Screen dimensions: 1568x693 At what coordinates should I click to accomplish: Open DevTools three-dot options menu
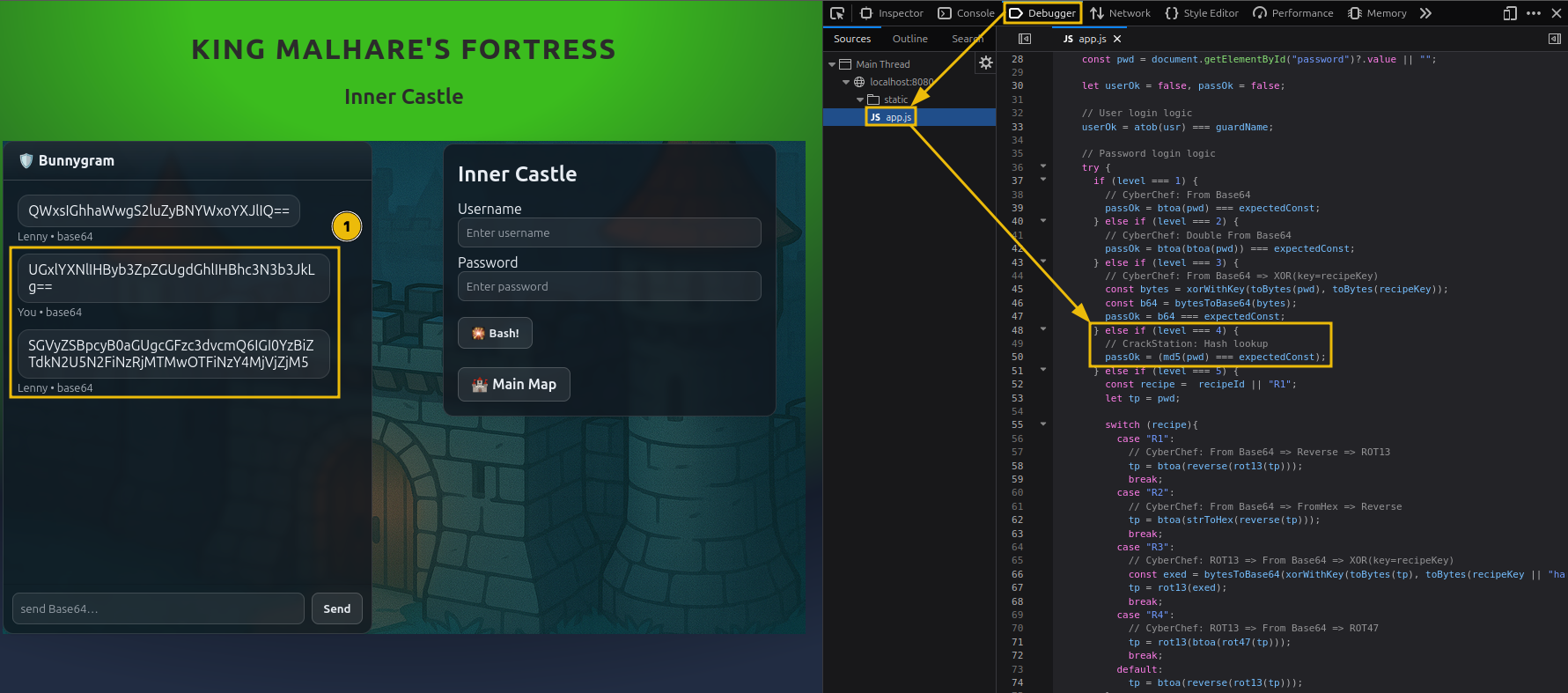click(x=1534, y=13)
